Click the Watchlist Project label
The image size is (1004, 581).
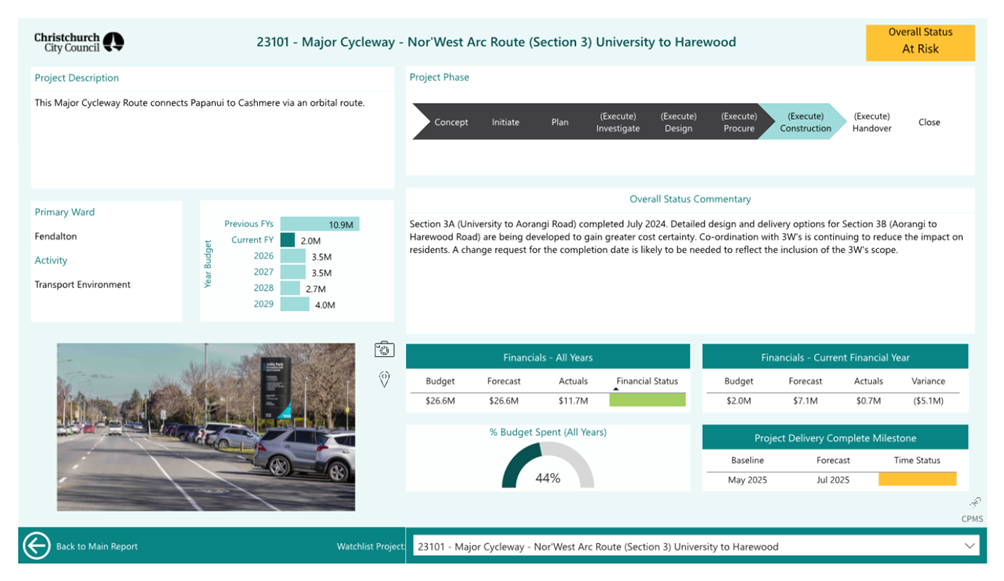[x=371, y=546]
